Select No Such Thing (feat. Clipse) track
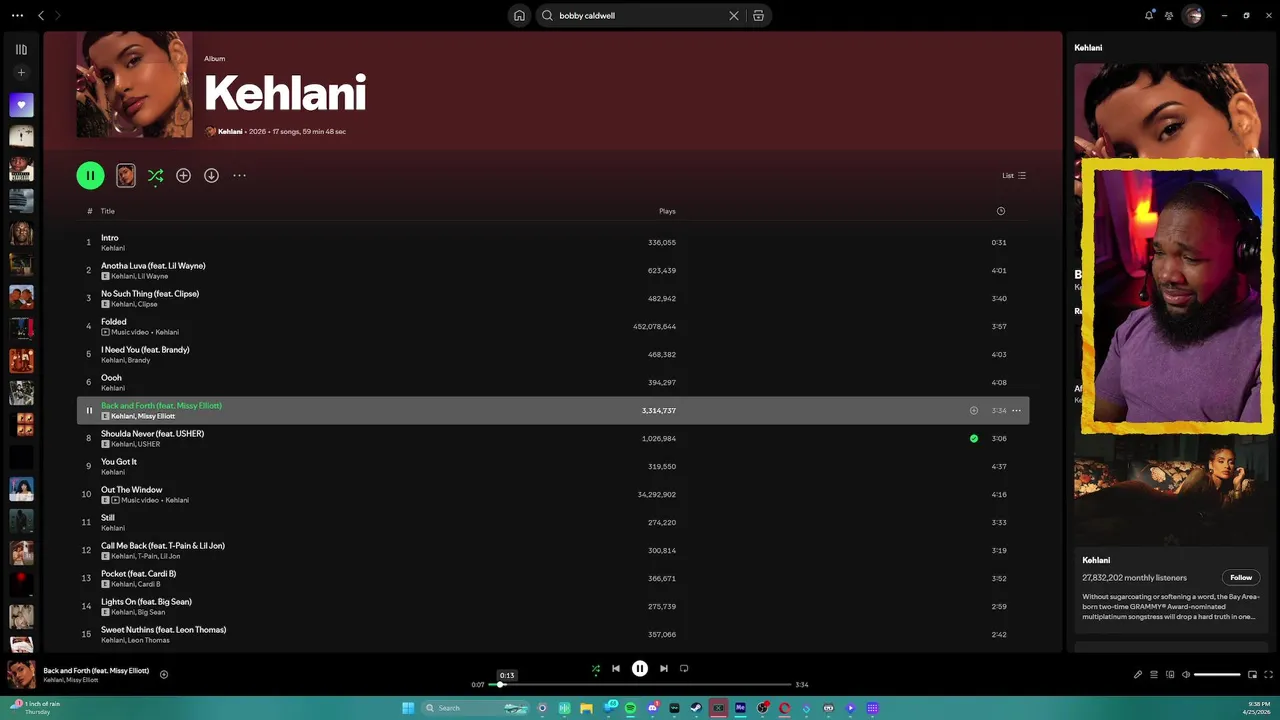The width and height of the screenshot is (1280, 720). coord(553,298)
